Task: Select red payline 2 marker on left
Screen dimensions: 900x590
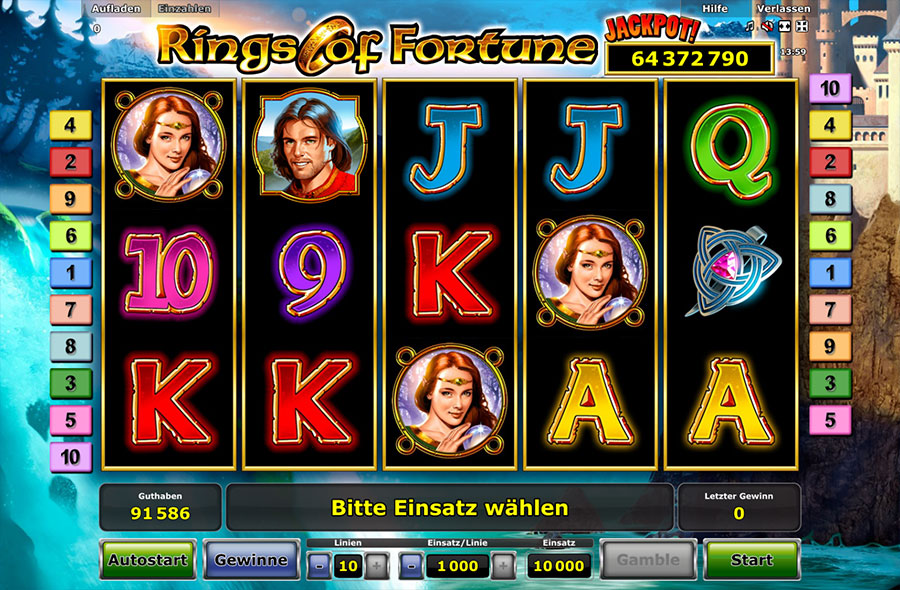Action: 71,162
